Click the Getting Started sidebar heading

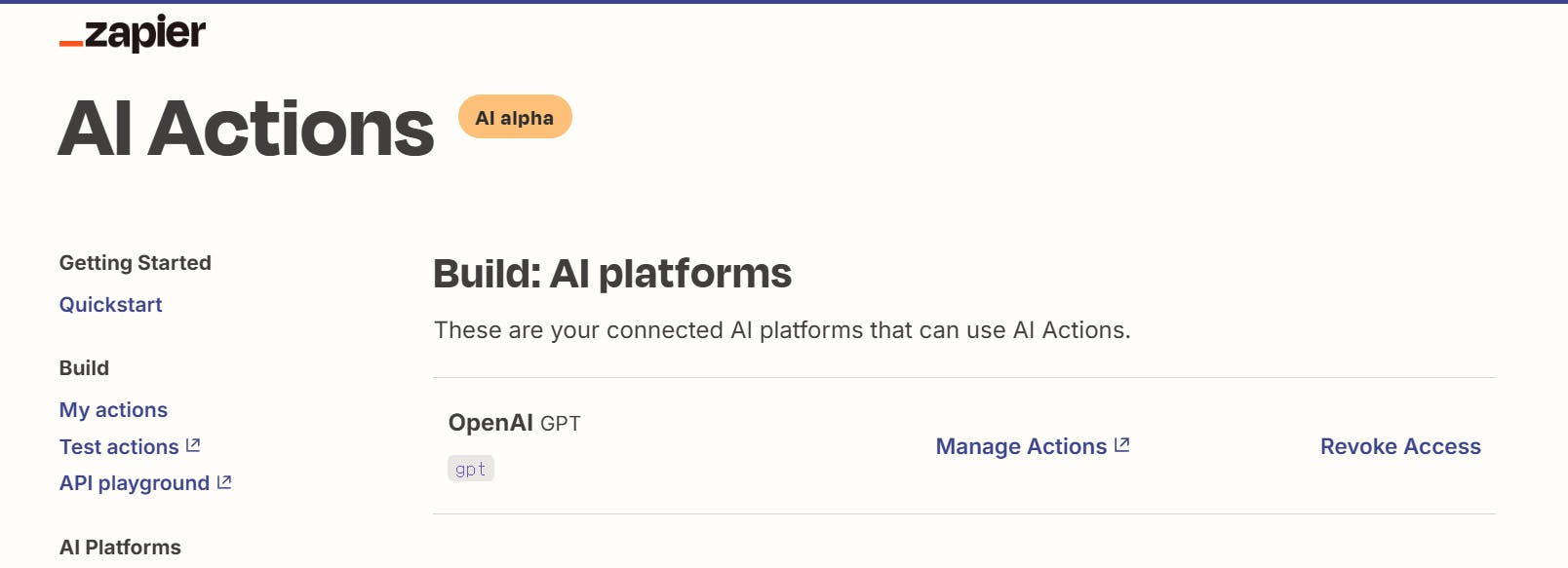pyautogui.click(x=135, y=263)
